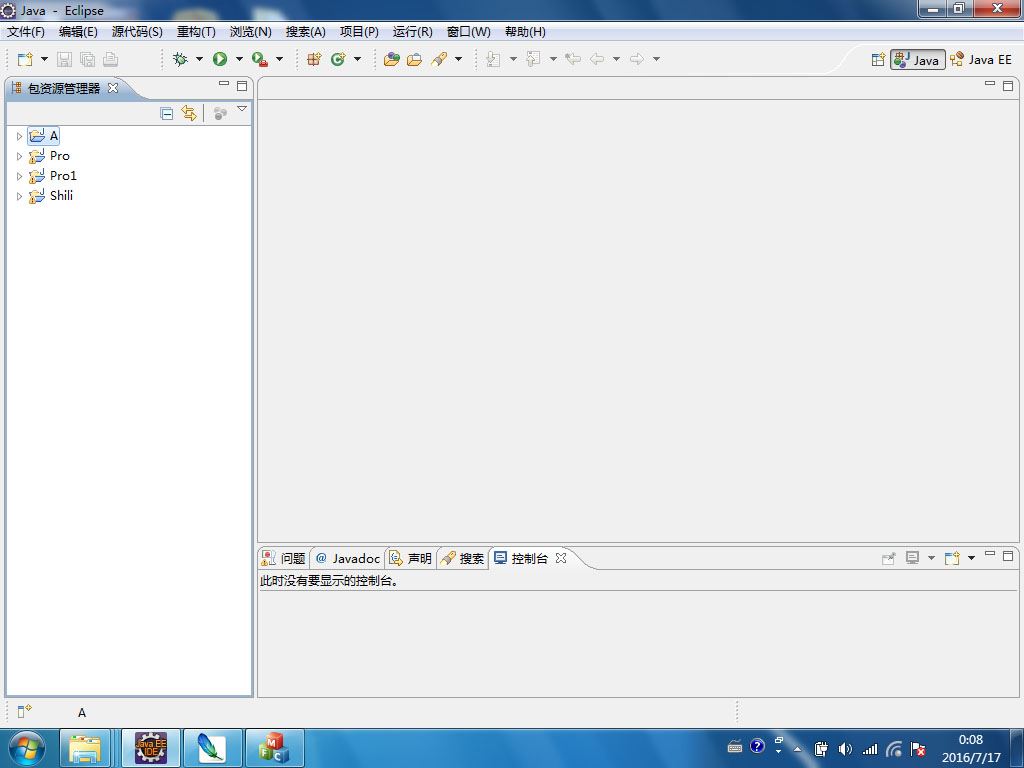Click the Next Annotation toolbar icon
Viewport: 1024px width, 768px height.
pos(494,59)
